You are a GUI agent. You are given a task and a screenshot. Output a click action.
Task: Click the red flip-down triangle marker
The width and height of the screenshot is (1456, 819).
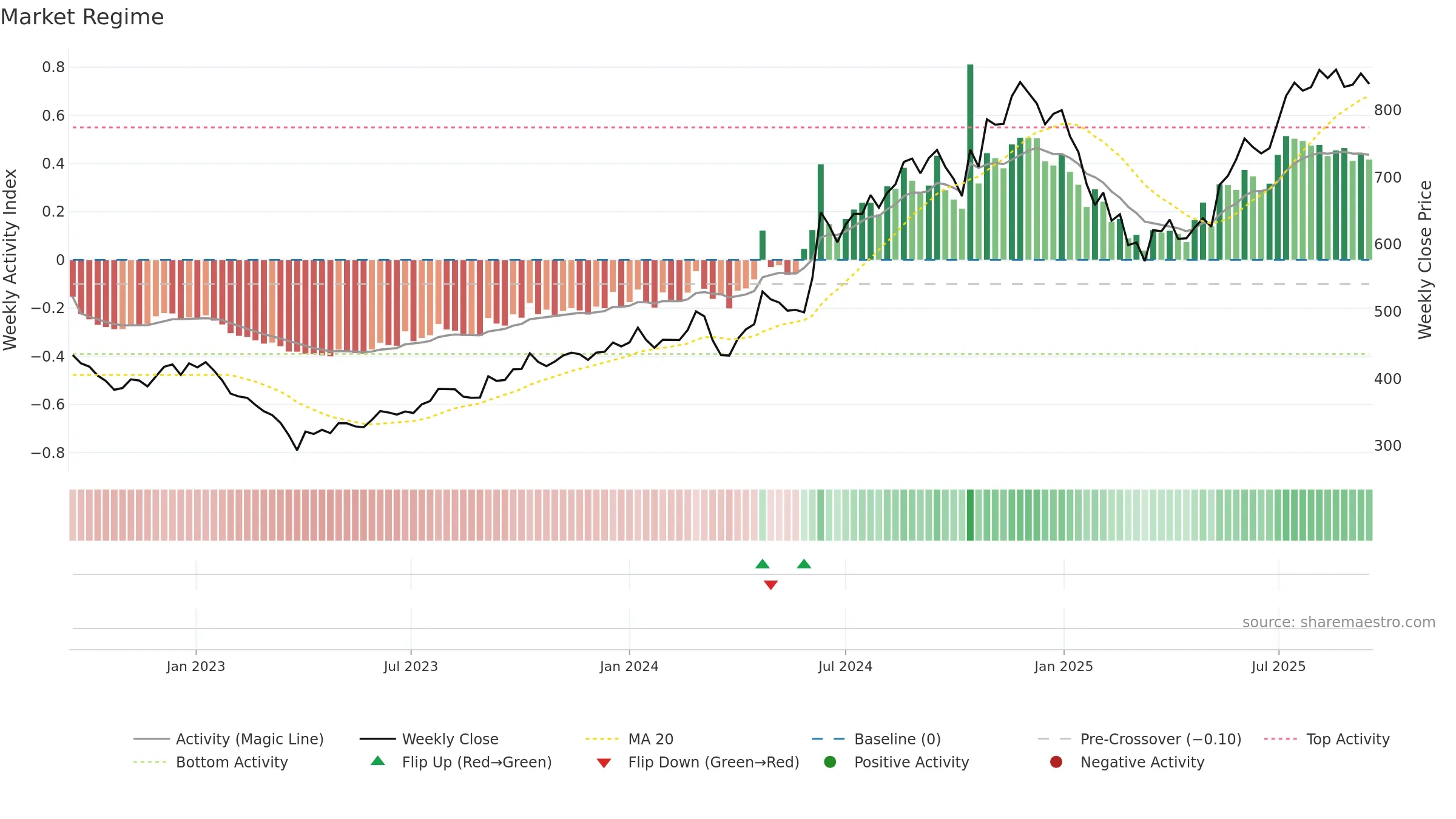[770, 585]
